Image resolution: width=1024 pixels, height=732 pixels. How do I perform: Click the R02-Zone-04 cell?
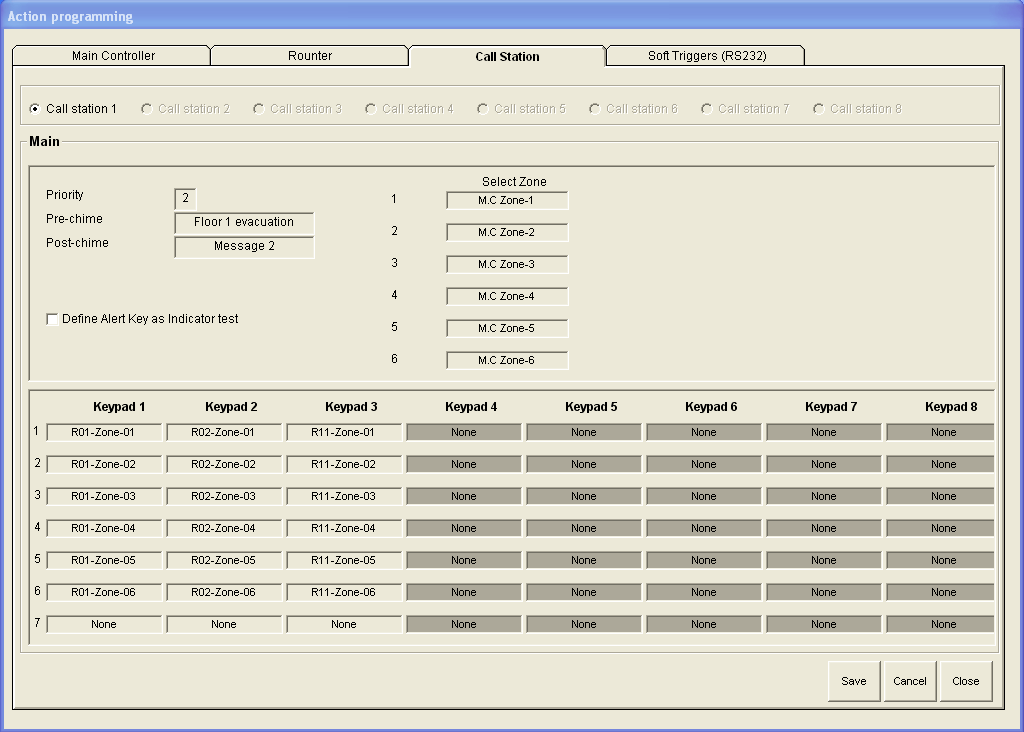click(224, 528)
